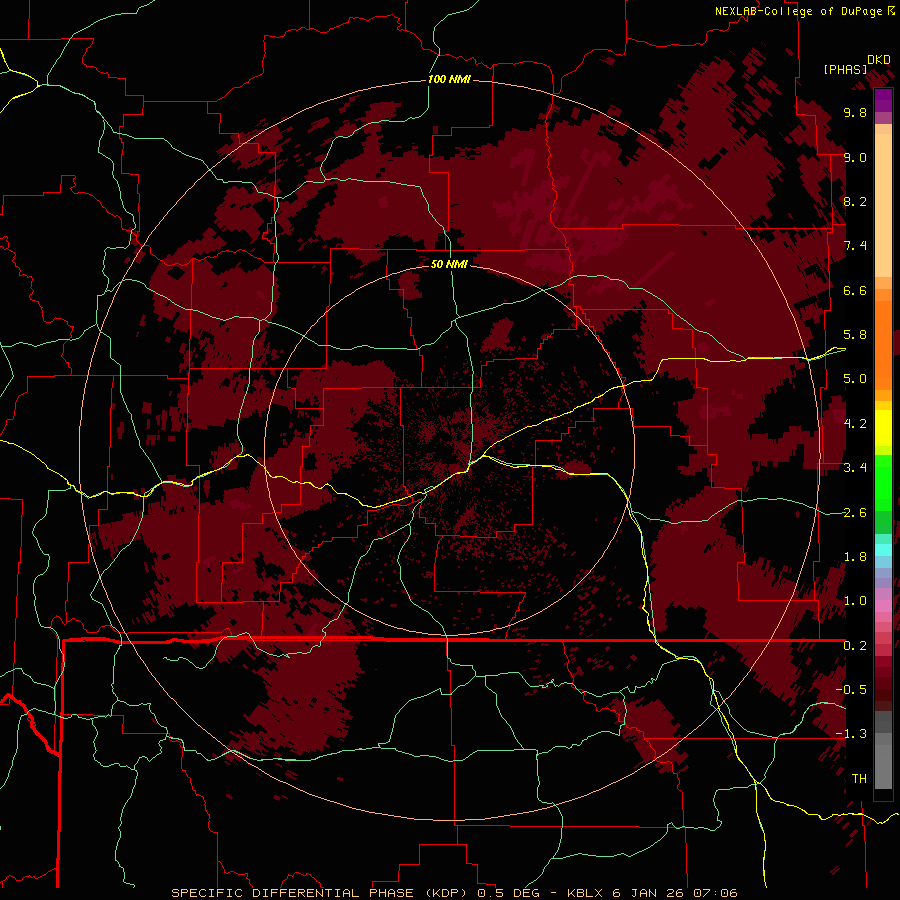Click the cyan segment of color bar
Viewport: 900px width, 900px height.
883,550
